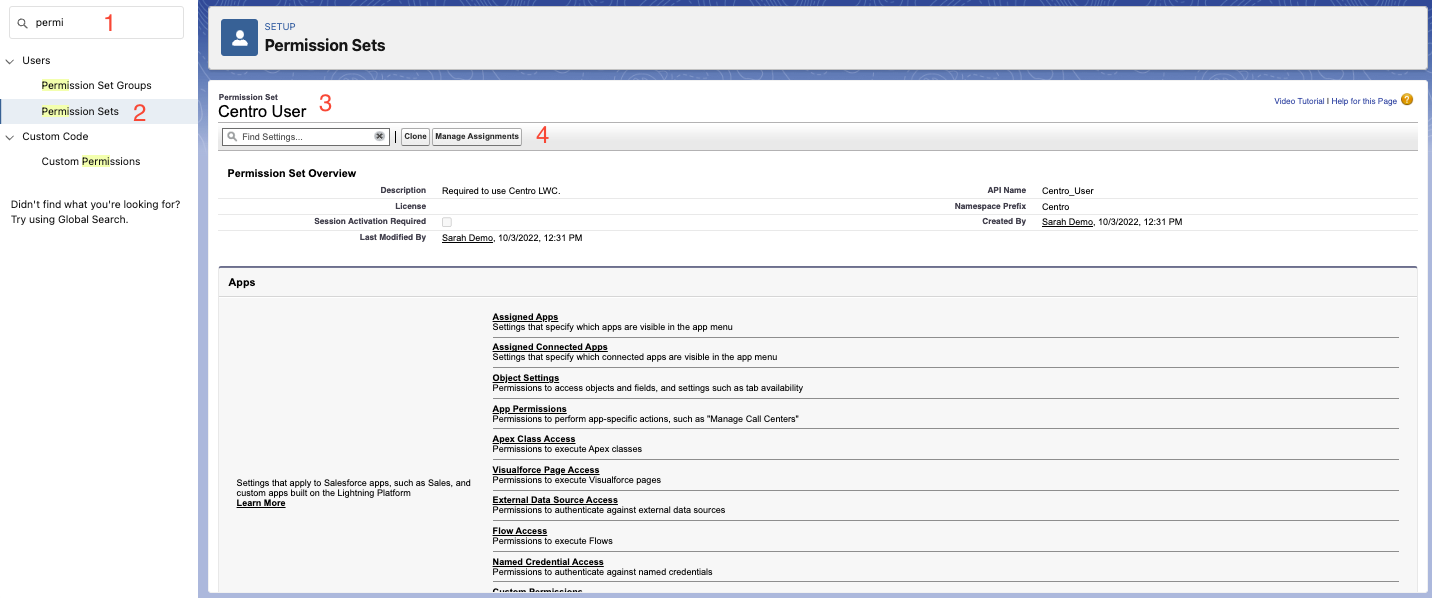Click the Learn More link
Viewport: 1432px width, 598px height.
point(261,503)
